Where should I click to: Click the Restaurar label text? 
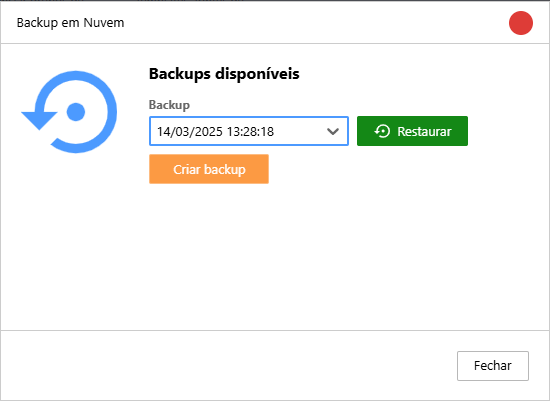pyautogui.click(x=424, y=132)
